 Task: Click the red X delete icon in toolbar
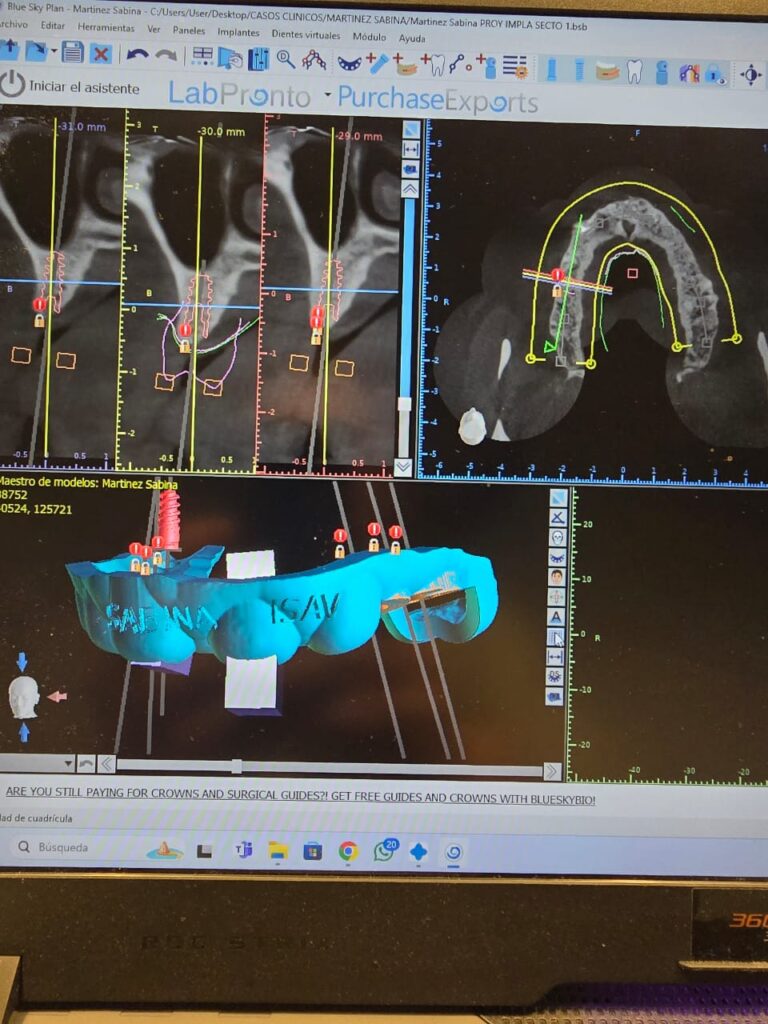click(101, 53)
